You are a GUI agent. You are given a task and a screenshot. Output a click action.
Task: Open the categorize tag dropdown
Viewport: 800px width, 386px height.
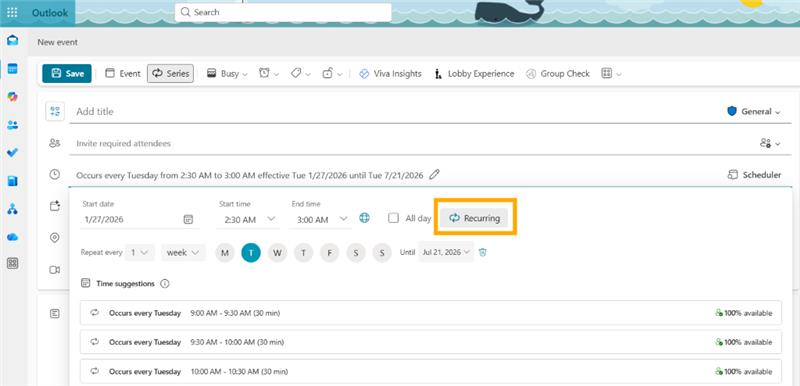pyautogui.click(x=301, y=73)
